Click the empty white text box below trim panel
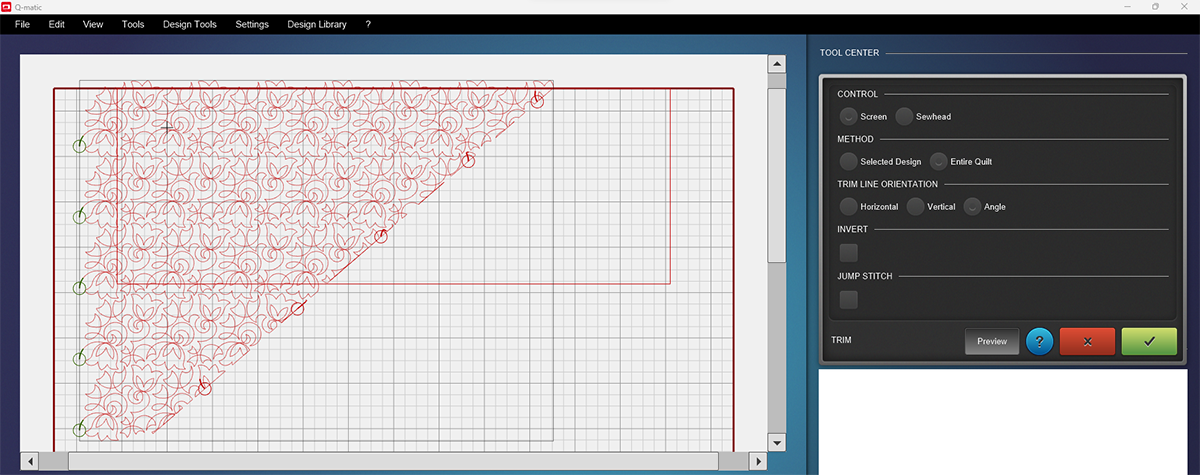The height and width of the screenshot is (475, 1200). pyautogui.click(x=1004, y=422)
